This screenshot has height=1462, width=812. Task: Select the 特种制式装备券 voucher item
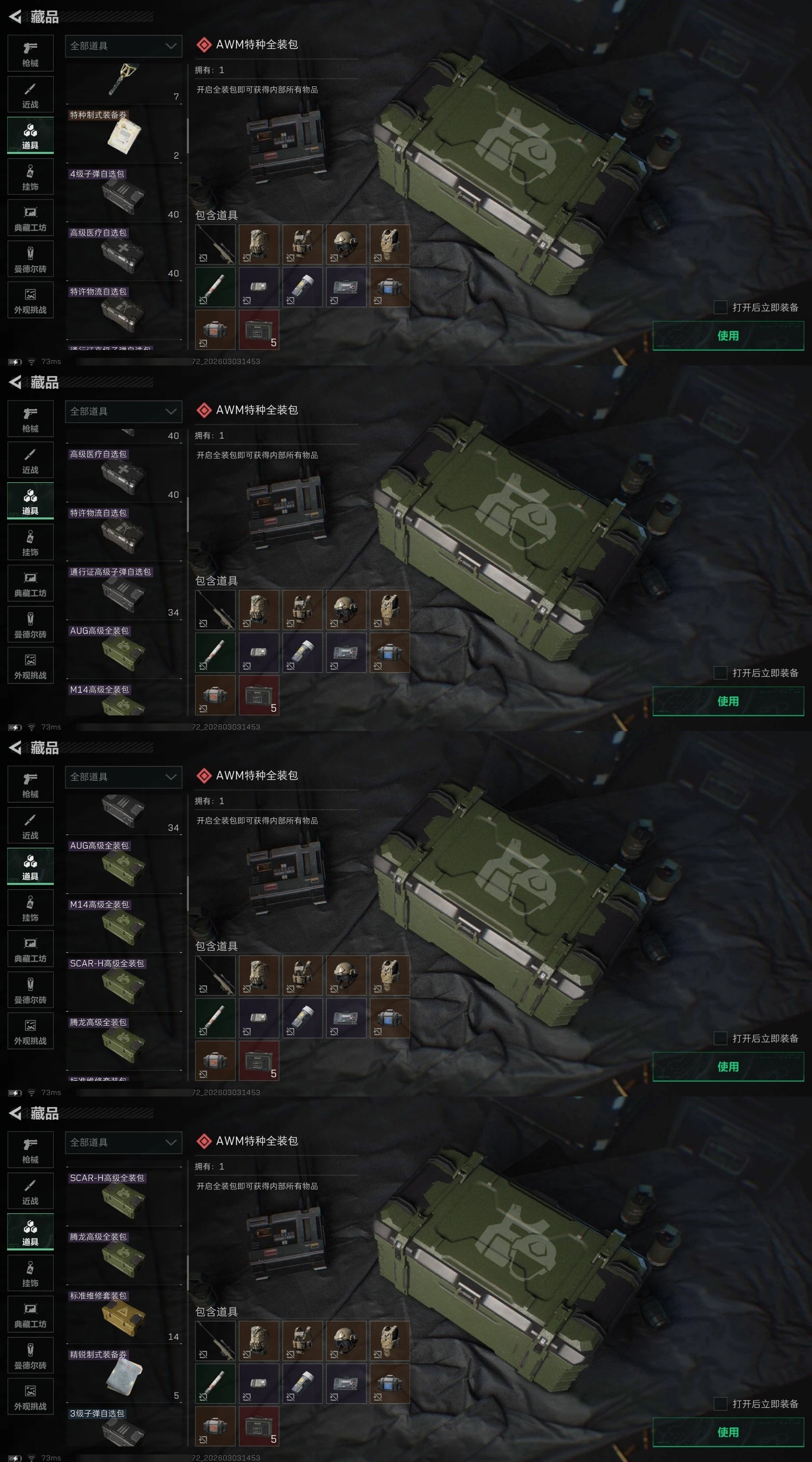click(124, 135)
